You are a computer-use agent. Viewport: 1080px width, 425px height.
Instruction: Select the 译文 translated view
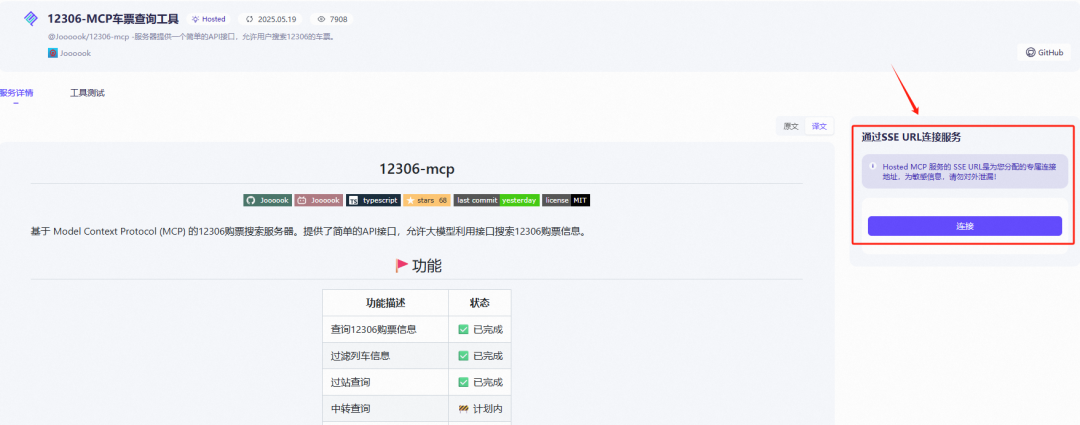pyautogui.click(x=819, y=126)
